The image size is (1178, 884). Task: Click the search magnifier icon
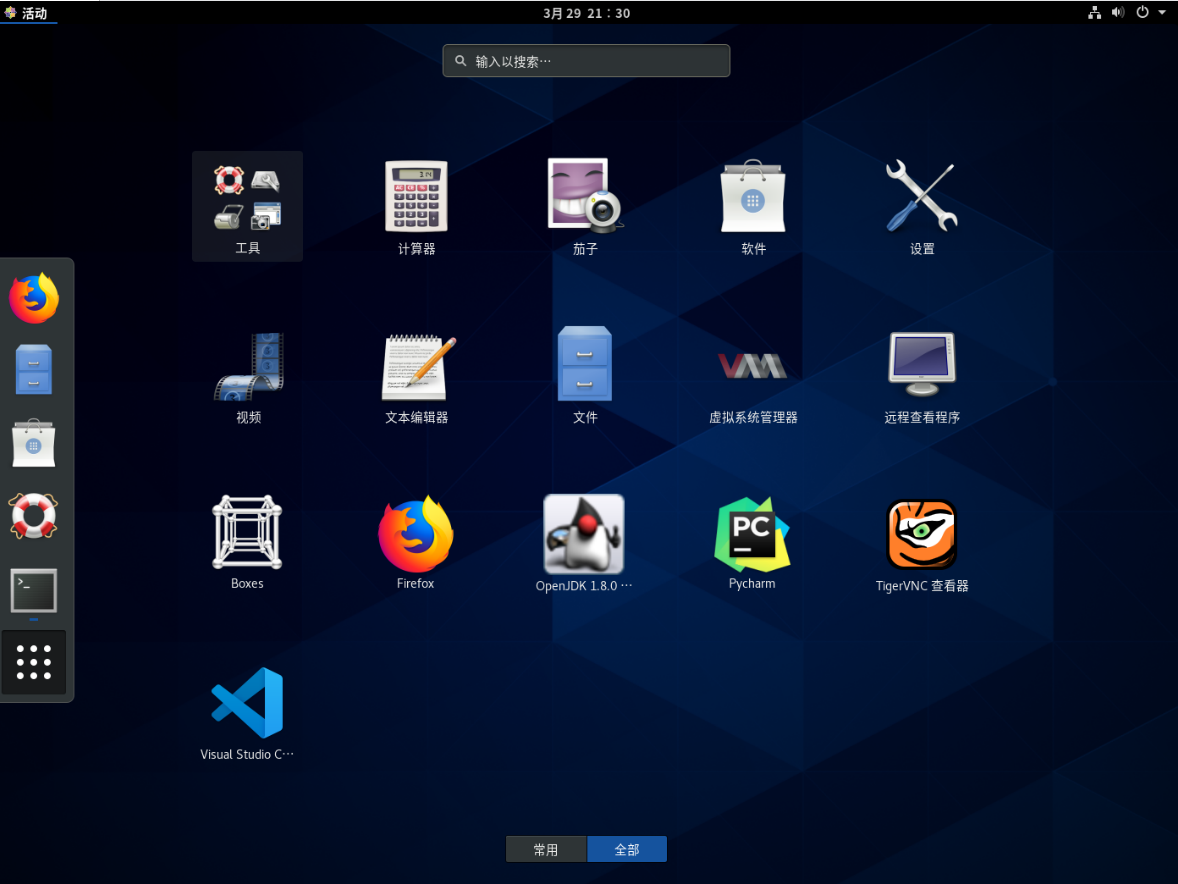(x=461, y=61)
